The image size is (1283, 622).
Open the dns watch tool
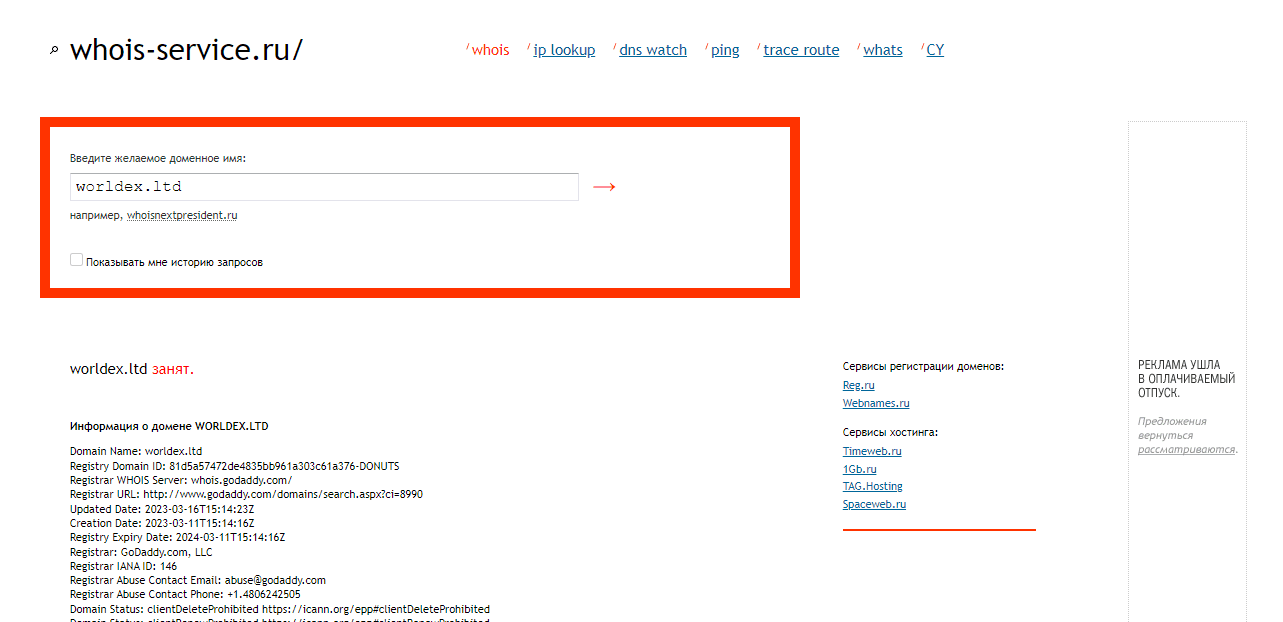coord(652,50)
